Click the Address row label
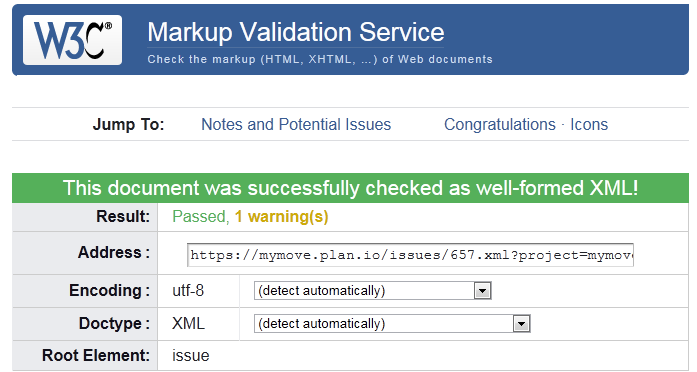 [x=114, y=252]
